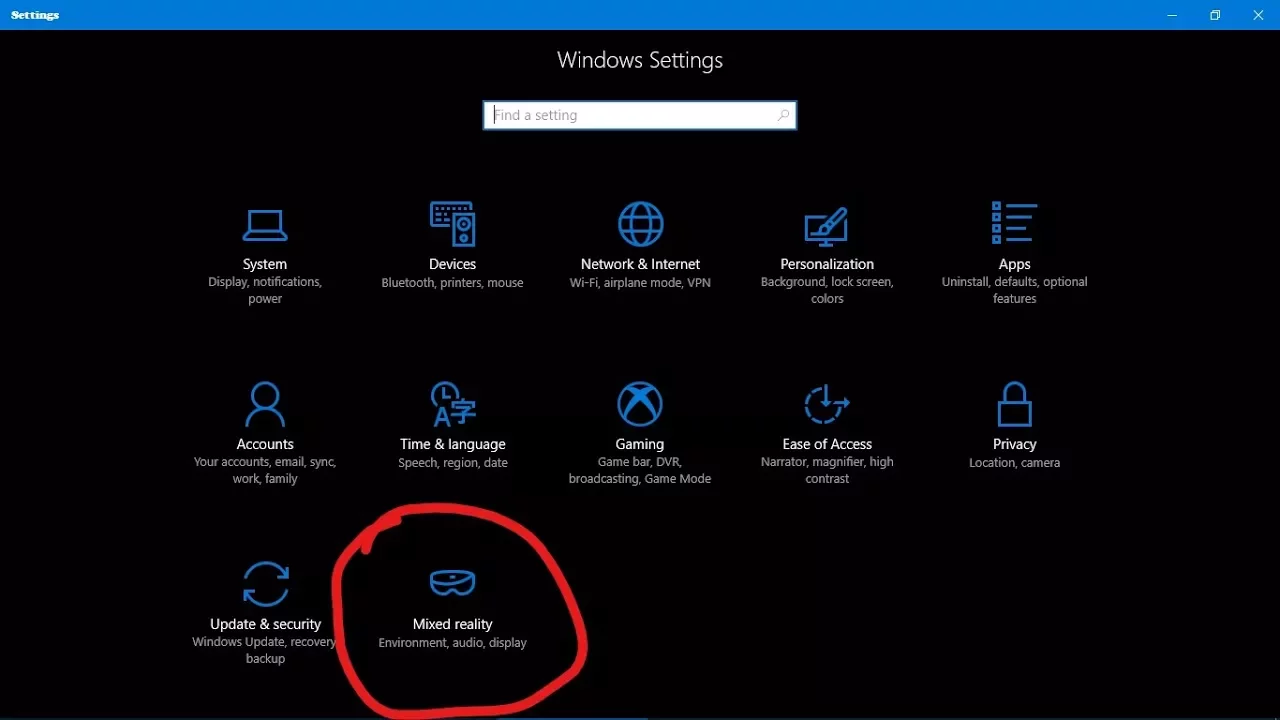The image size is (1280, 720).
Task: Open the Personalization paintbrush icon
Action: pyautogui.click(x=827, y=227)
